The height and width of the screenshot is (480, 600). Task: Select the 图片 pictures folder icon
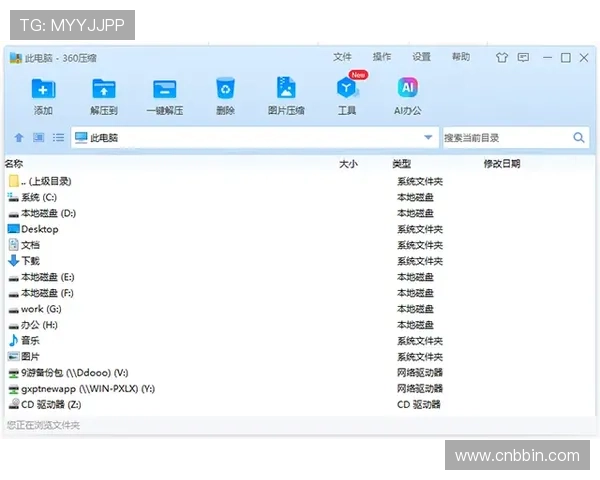point(13,356)
